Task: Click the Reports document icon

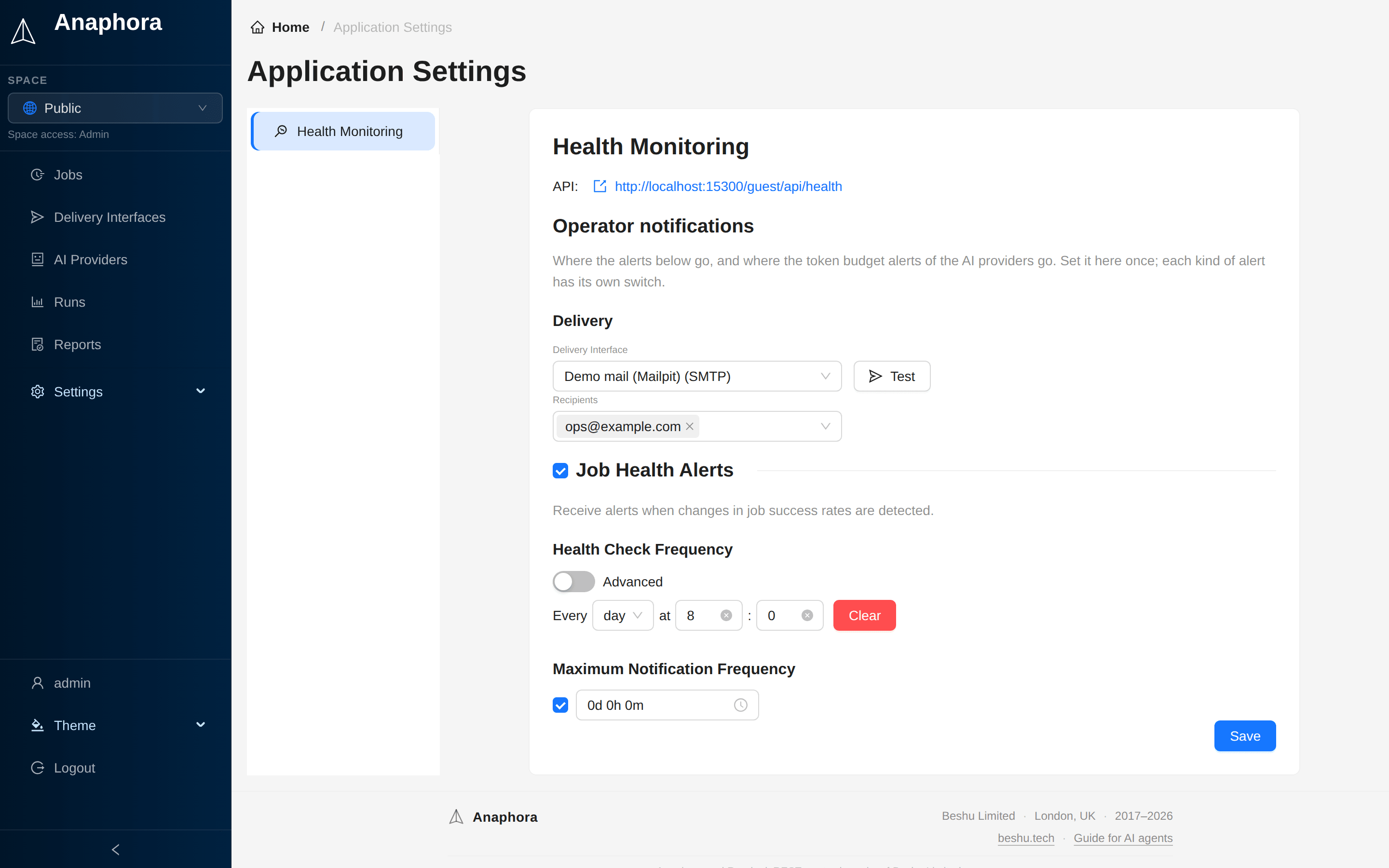Action: 37,344
